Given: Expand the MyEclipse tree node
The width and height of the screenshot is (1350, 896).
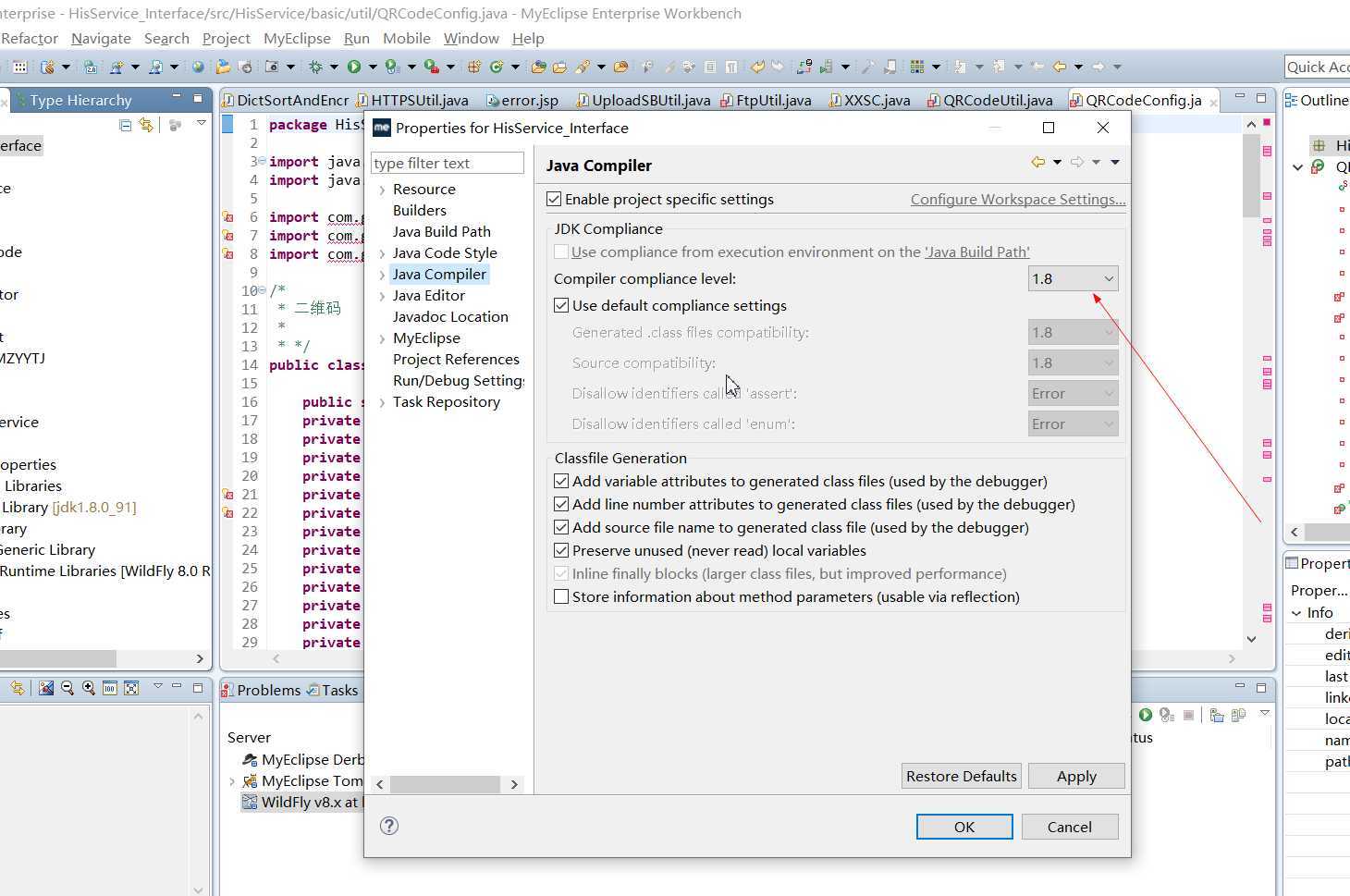Looking at the screenshot, I should (382, 338).
